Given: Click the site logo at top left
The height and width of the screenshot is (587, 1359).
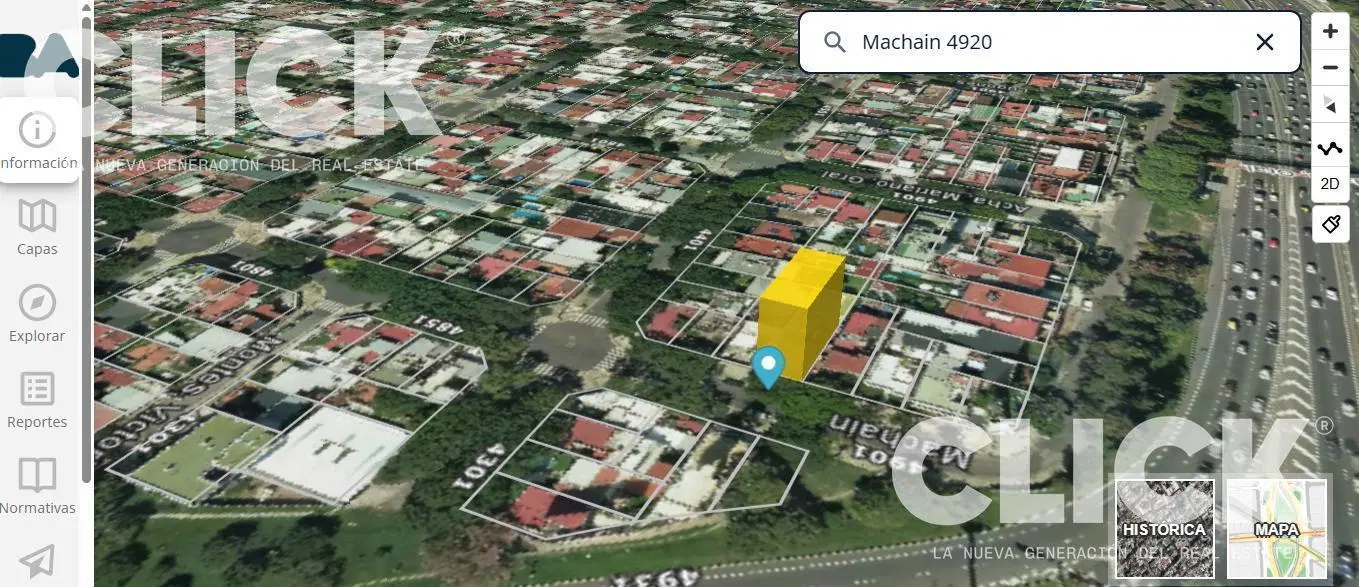Looking at the screenshot, I should click(40, 56).
